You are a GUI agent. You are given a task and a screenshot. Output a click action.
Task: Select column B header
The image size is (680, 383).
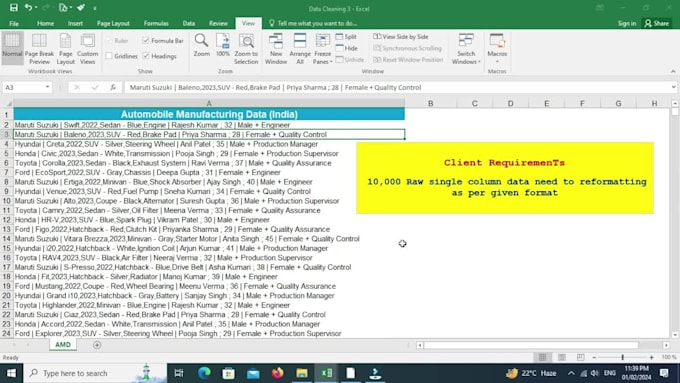(430, 103)
